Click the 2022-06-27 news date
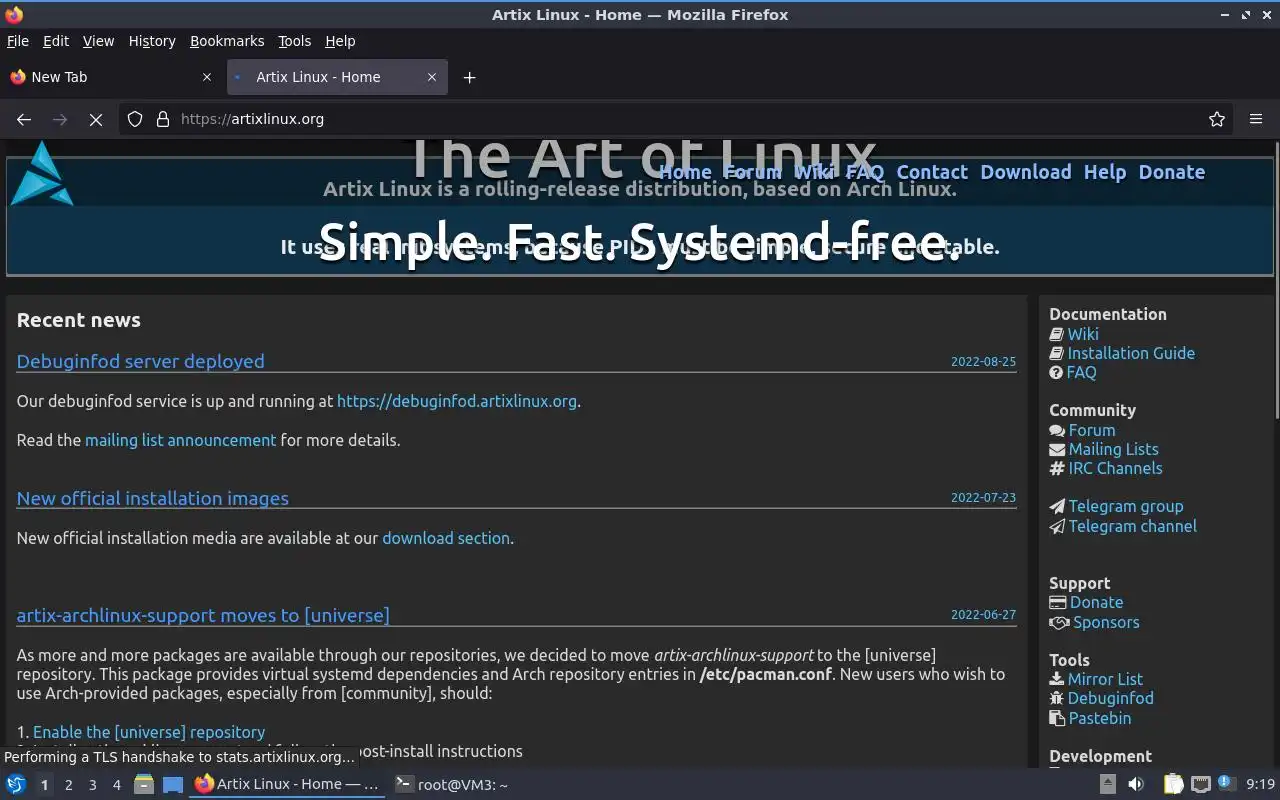The width and height of the screenshot is (1280, 800). click(x=983, y=615)
